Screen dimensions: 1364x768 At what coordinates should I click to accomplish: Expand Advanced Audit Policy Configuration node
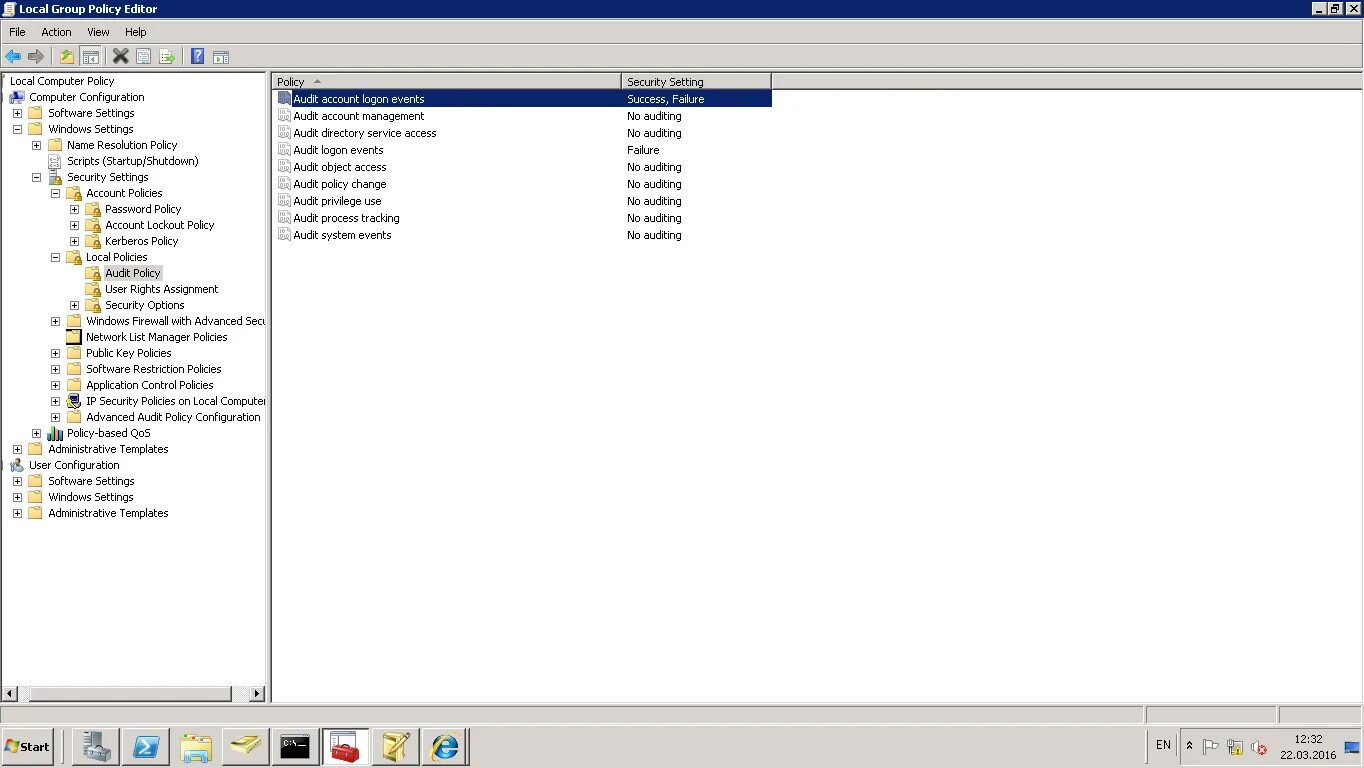55,417
